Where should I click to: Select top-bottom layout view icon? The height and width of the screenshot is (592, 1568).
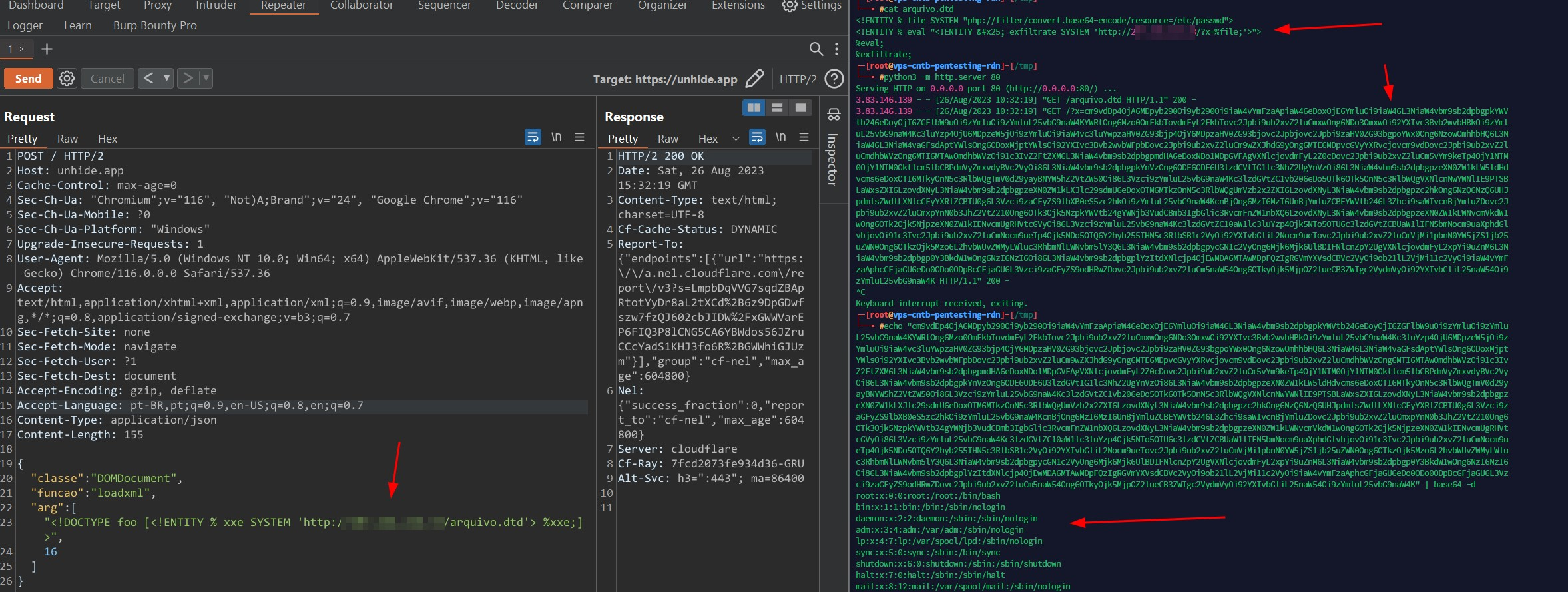777,107
